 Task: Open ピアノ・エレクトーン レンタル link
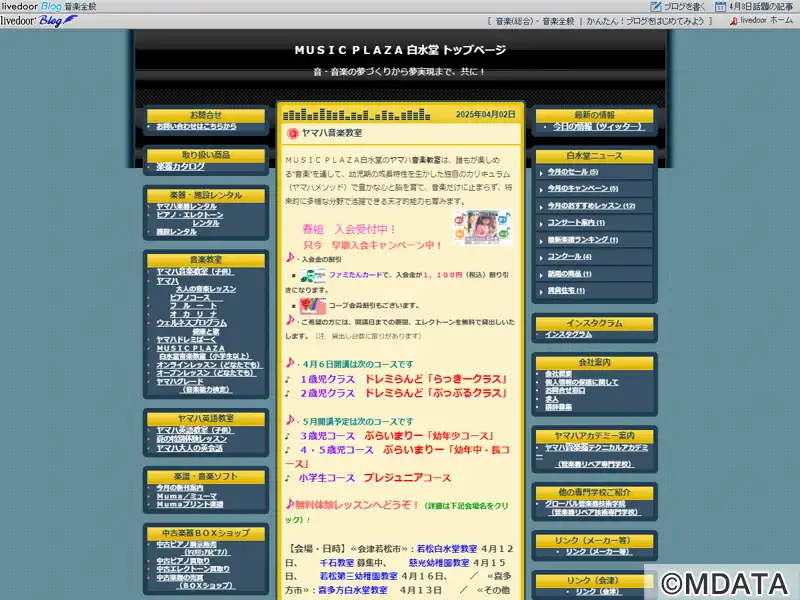click(x=190, y=219)
